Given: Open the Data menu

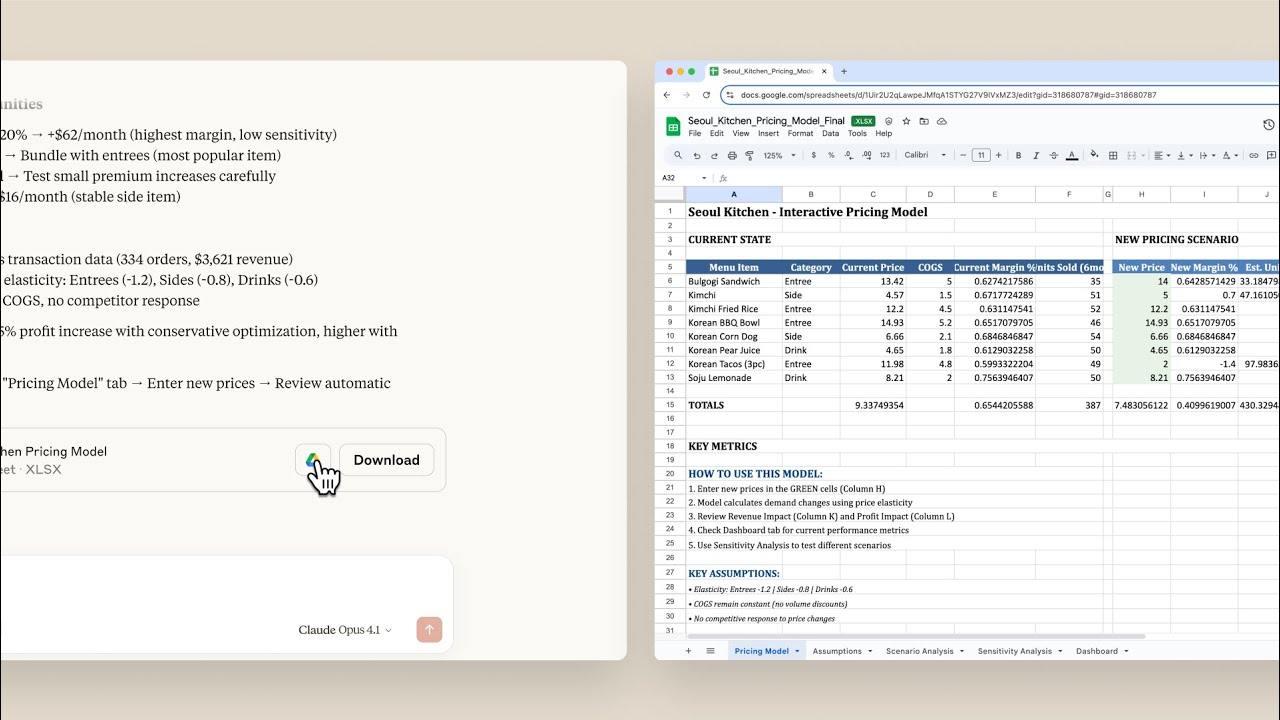Looking at the screenshot, I should click(830, 133).
